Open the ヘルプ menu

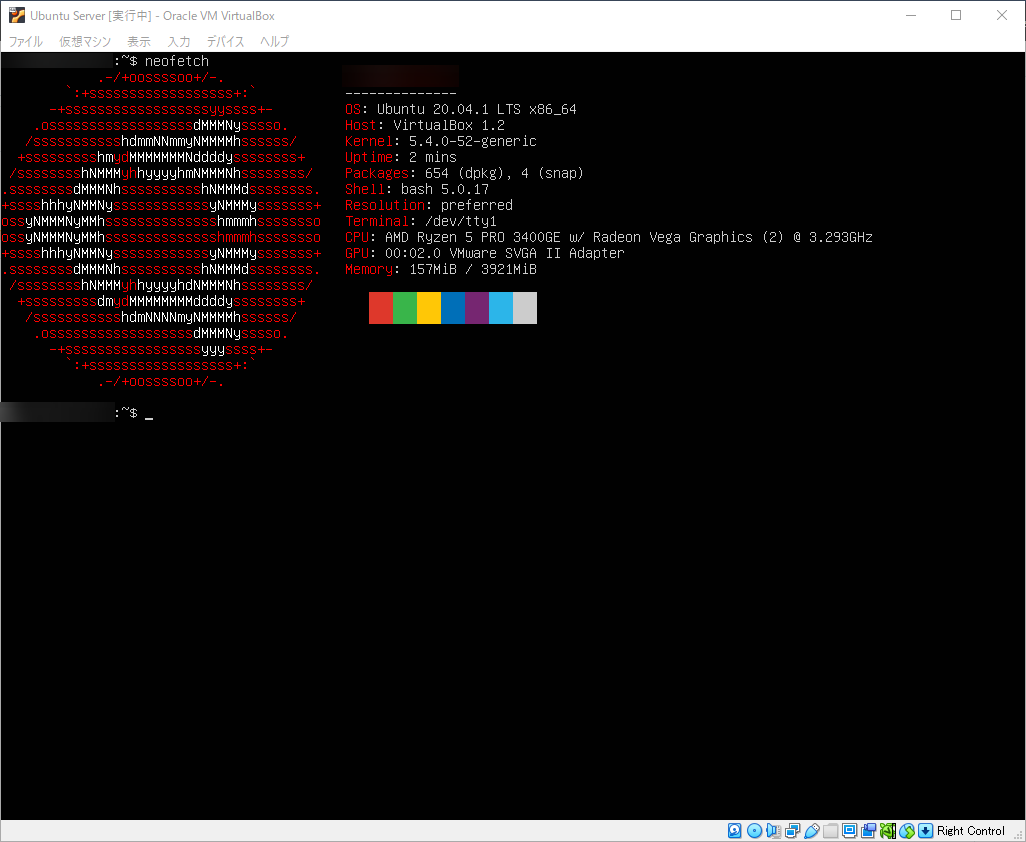(274, 41)
